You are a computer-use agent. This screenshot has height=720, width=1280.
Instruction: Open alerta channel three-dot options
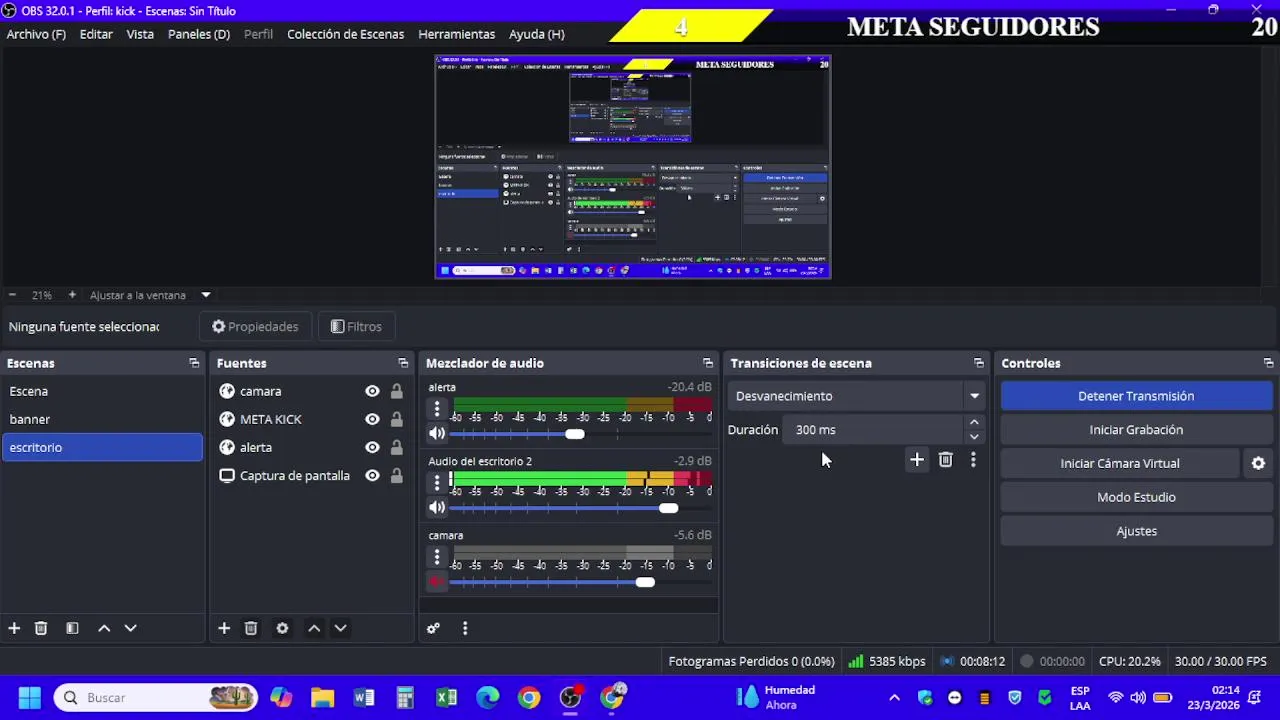[x=437, y=408]
